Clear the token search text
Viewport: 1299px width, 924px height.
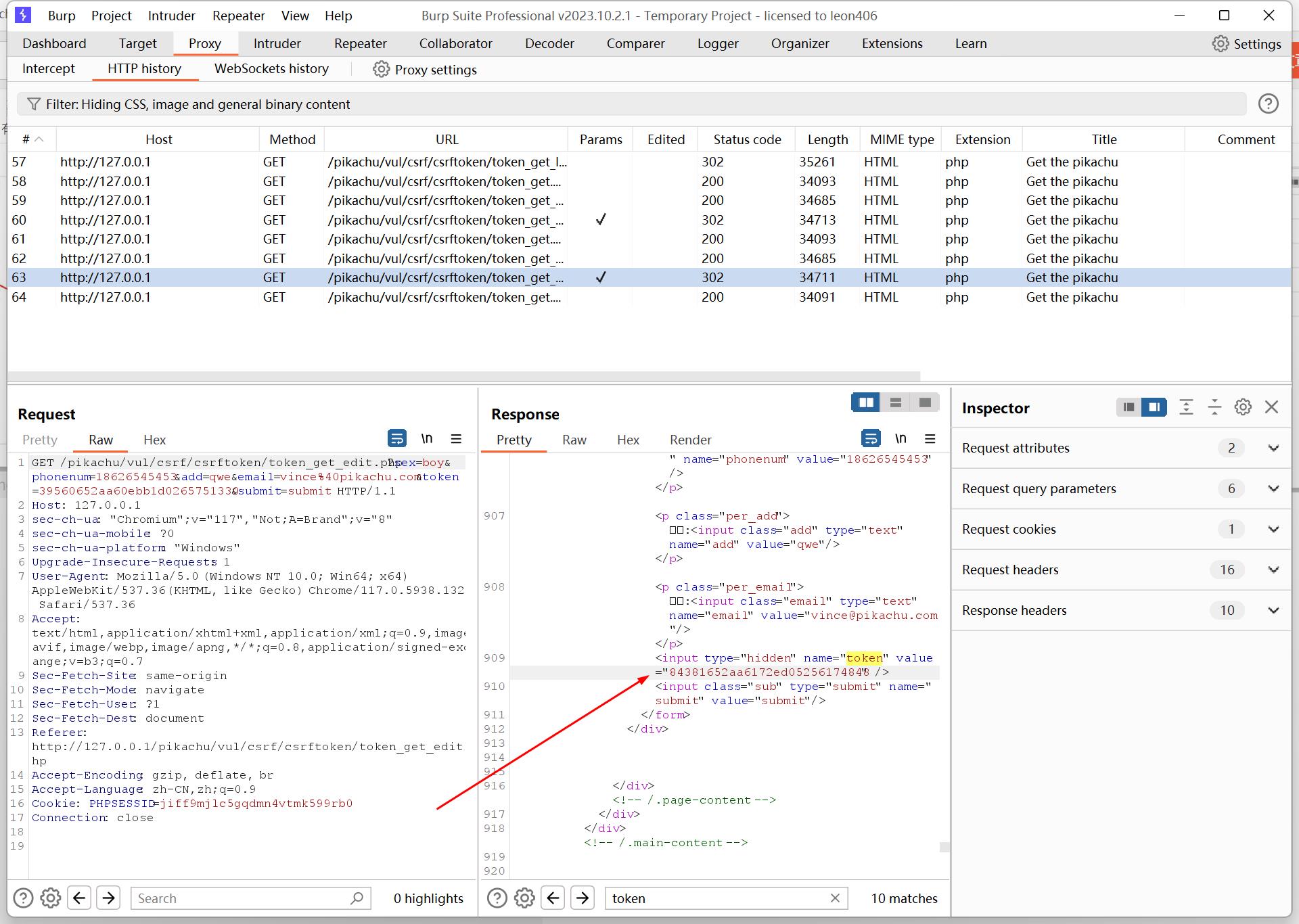(x=835, y=898)
